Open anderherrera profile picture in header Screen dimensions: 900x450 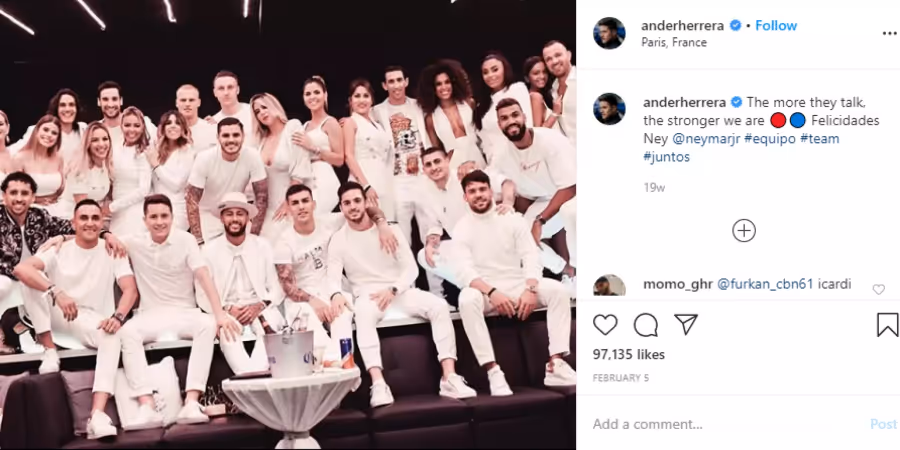(609, 33)
